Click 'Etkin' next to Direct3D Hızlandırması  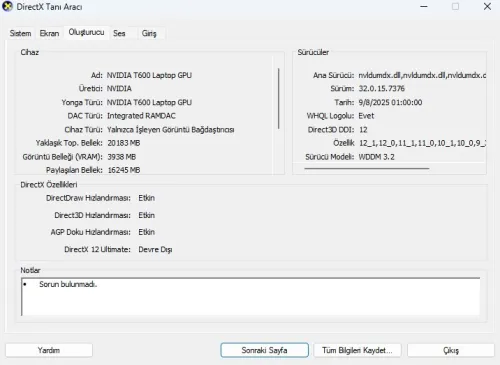click(x=147, y=215)
